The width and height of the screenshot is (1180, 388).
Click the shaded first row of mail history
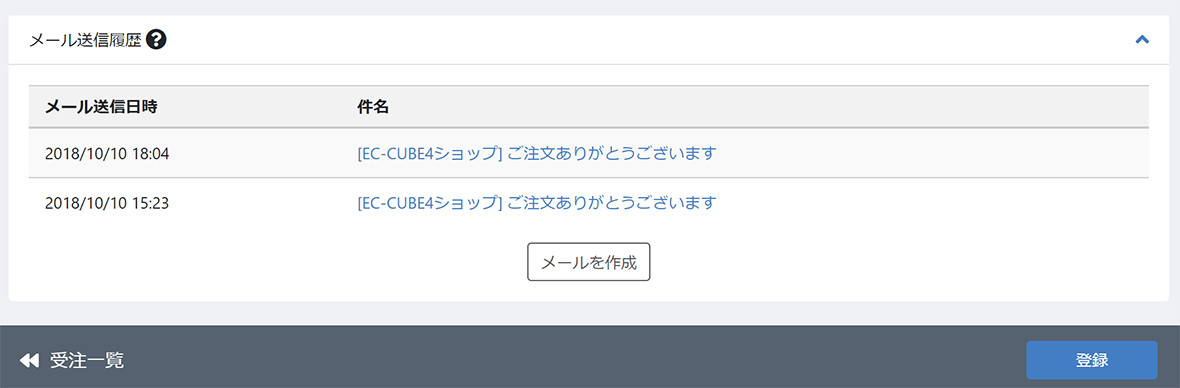tap(588, 153)
